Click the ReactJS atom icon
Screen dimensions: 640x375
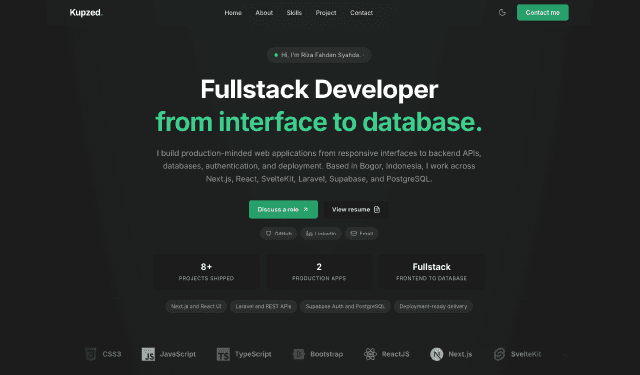tap(370, 354)
